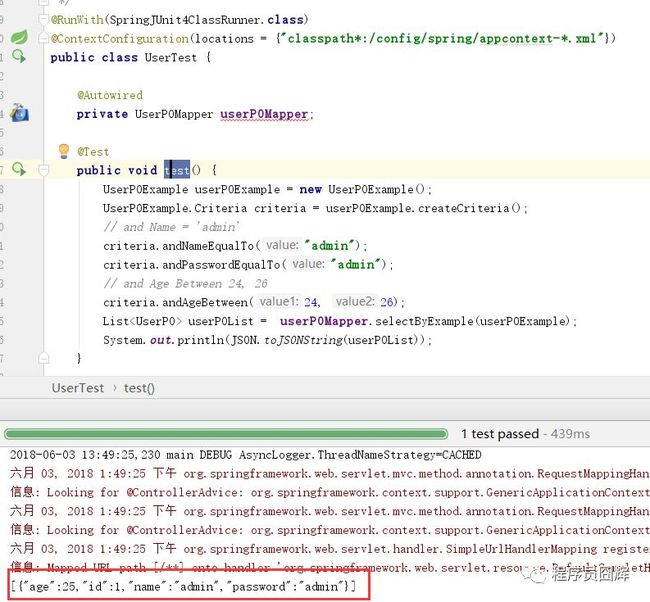Click the 'value2: 26' parameter hint
650x602 pixels.
[x=365, y=301]
